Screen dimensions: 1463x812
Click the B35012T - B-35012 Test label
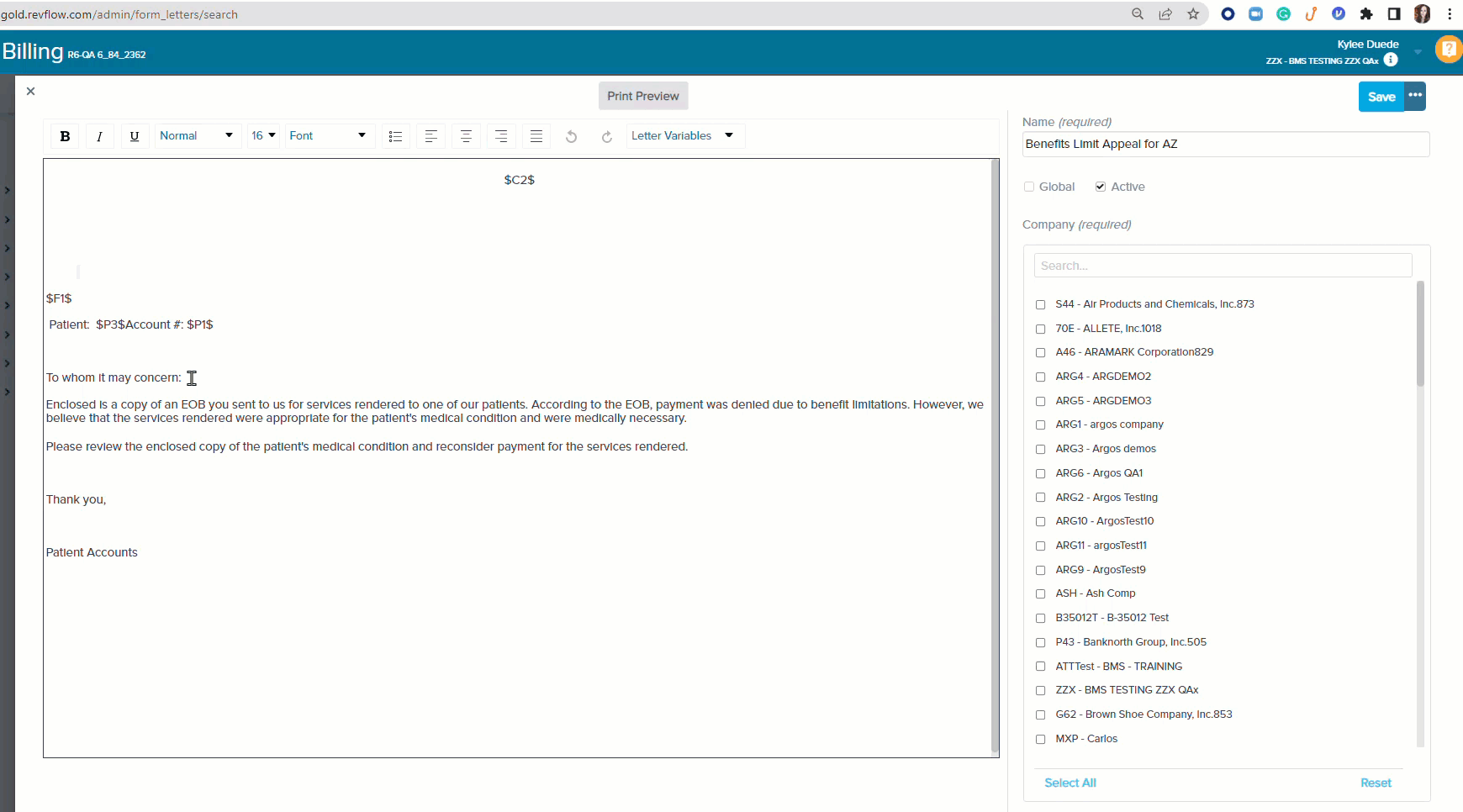pos(1112,618)
